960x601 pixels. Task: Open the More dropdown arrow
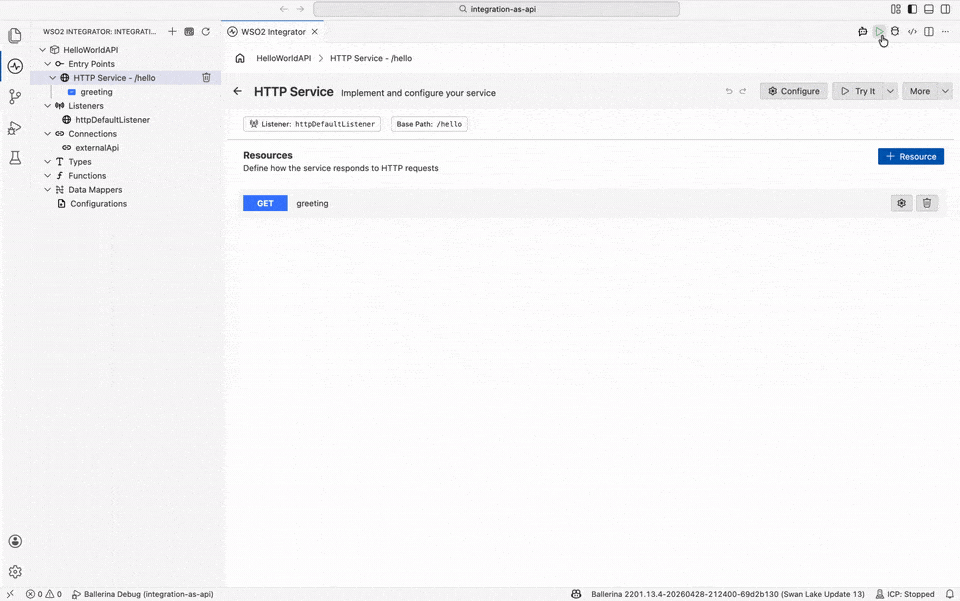pos(945,91)
